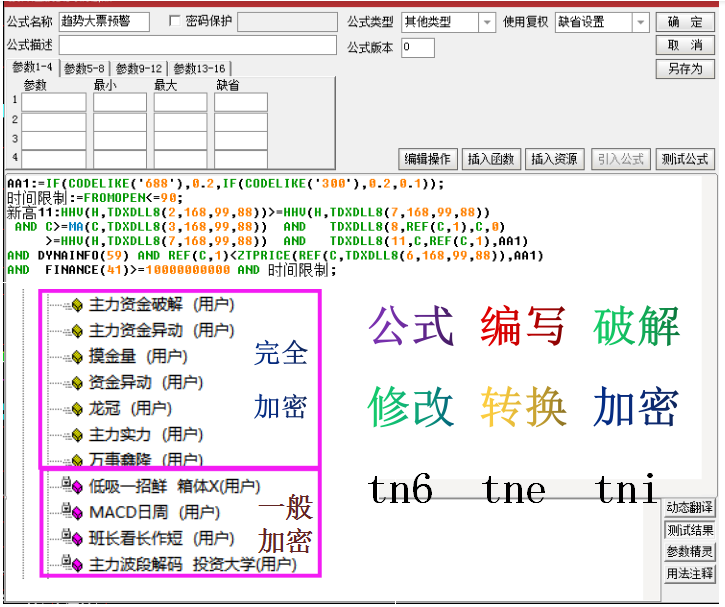
Task: Click the 取消 button
Action: coord(685,45)
